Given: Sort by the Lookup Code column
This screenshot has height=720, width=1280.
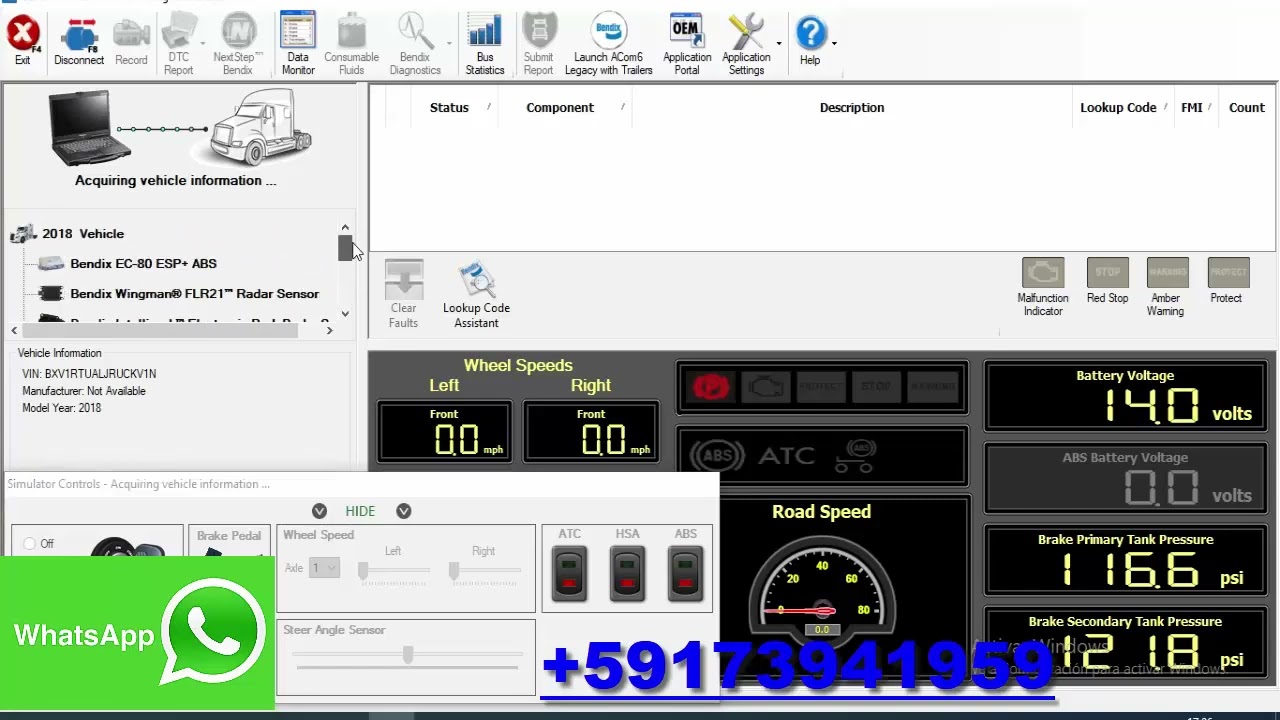Looking at the screenshot, I should (x=1118, y=107).
